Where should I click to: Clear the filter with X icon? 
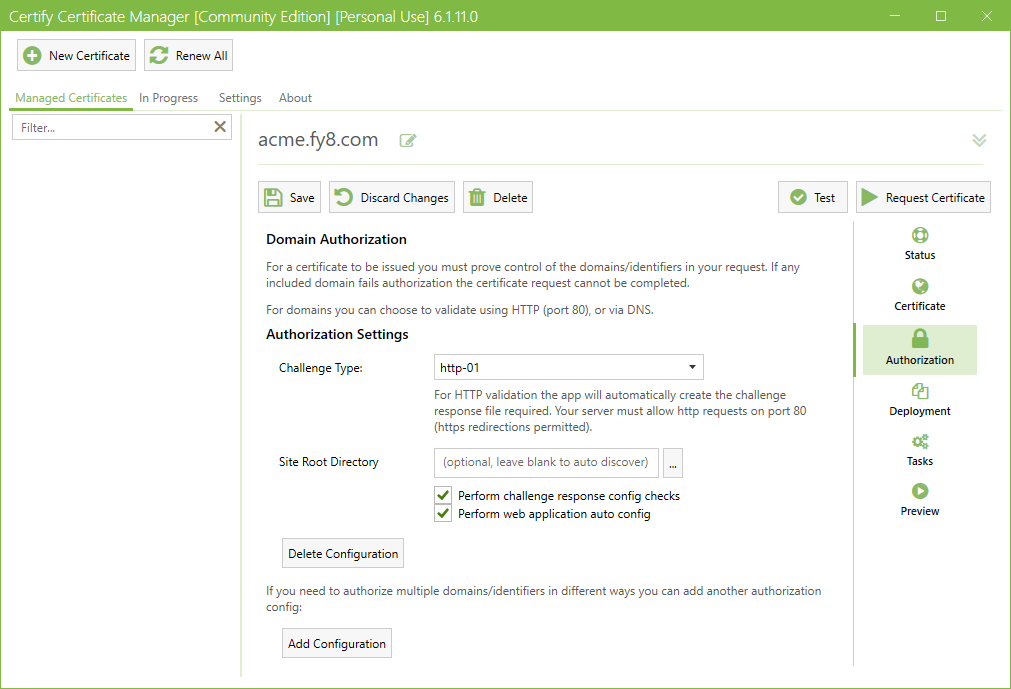[220, 127]
